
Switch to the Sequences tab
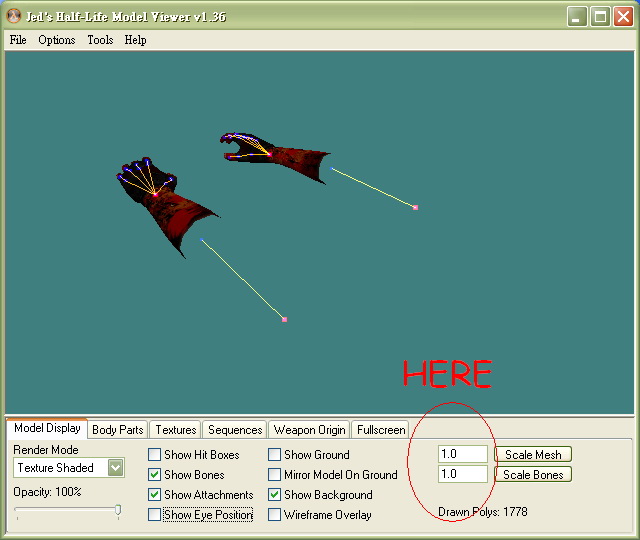pos(235,430)
